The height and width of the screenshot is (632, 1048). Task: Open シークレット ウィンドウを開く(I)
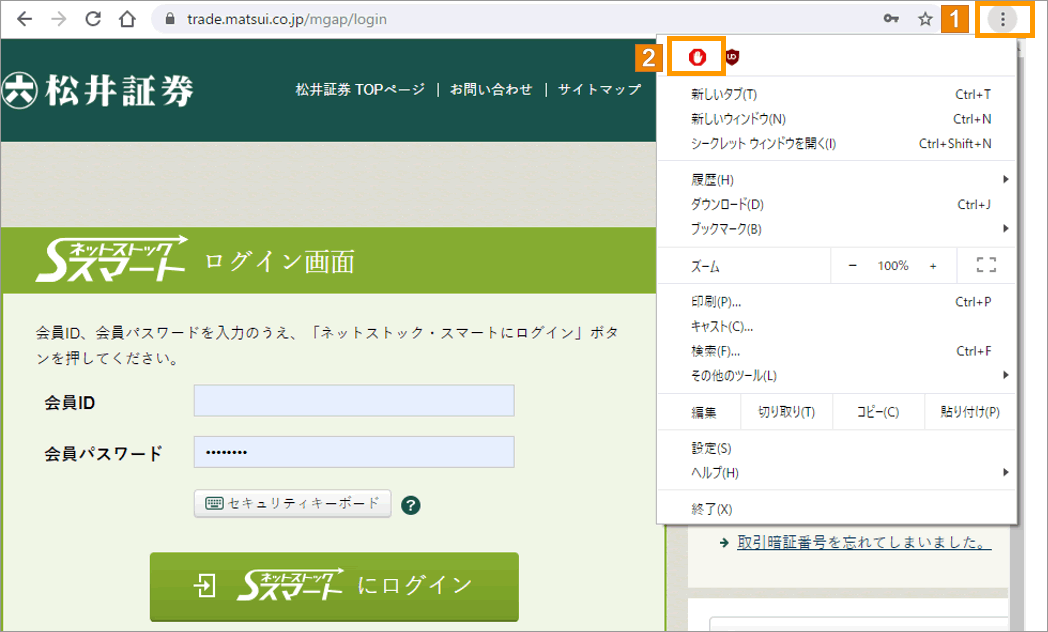pyautogui.click(x=837, y=144)
